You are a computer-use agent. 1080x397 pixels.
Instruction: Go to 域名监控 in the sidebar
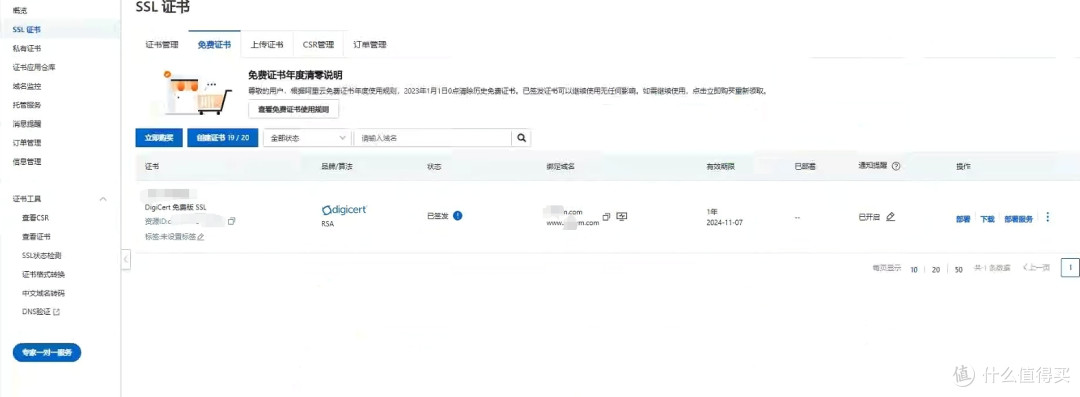(x=26, y=86)
